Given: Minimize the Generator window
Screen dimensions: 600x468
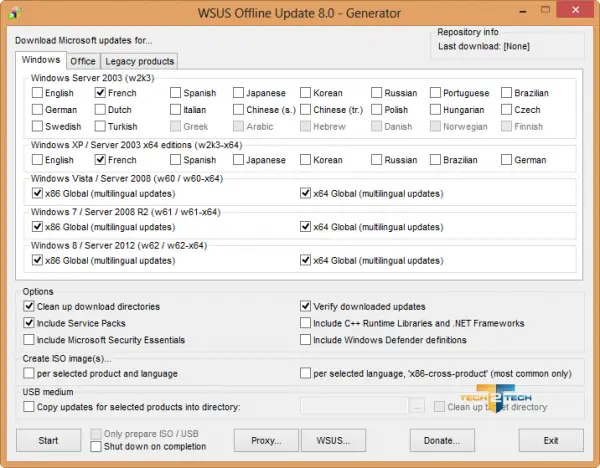Looking at the screenshot, I should click(x=523, y=11).
